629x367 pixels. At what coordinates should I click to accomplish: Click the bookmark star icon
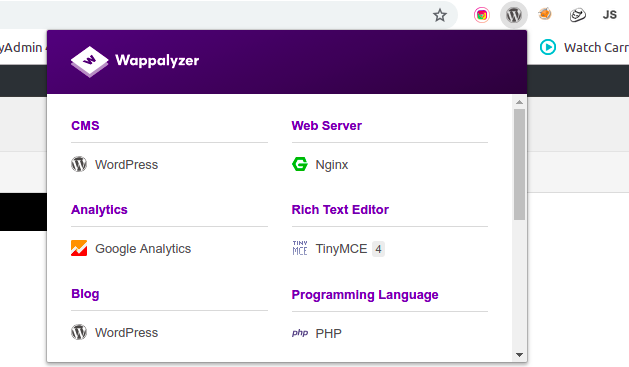[440, 15]
